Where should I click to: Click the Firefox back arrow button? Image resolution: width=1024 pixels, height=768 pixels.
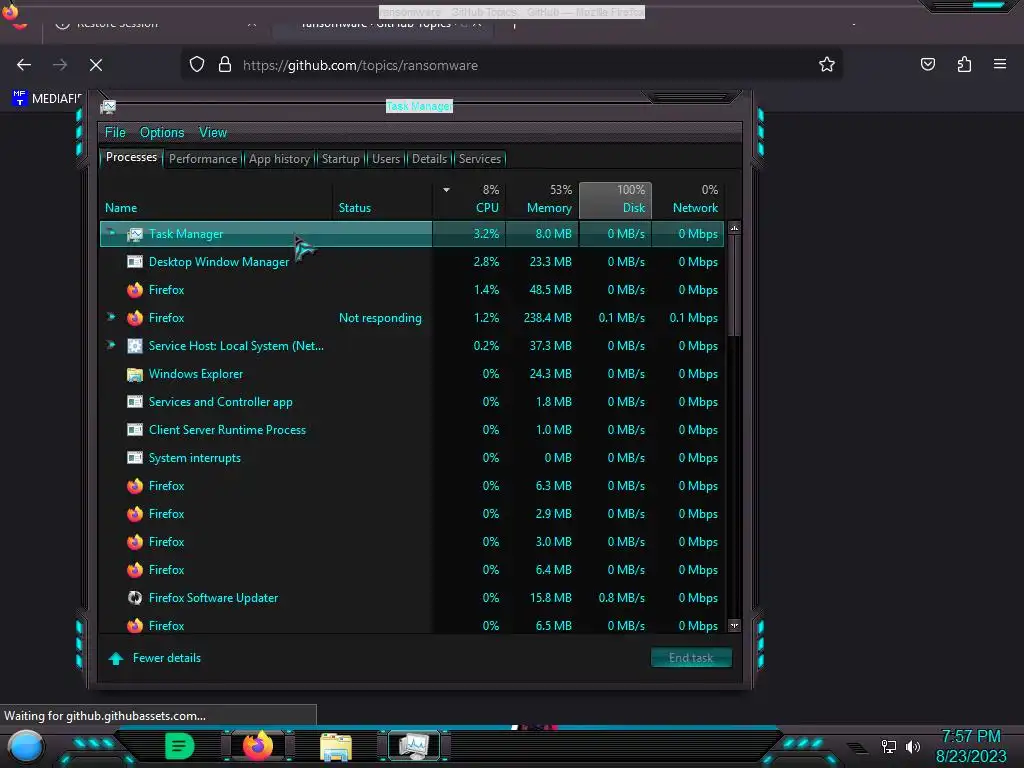[x=24, y=65]
